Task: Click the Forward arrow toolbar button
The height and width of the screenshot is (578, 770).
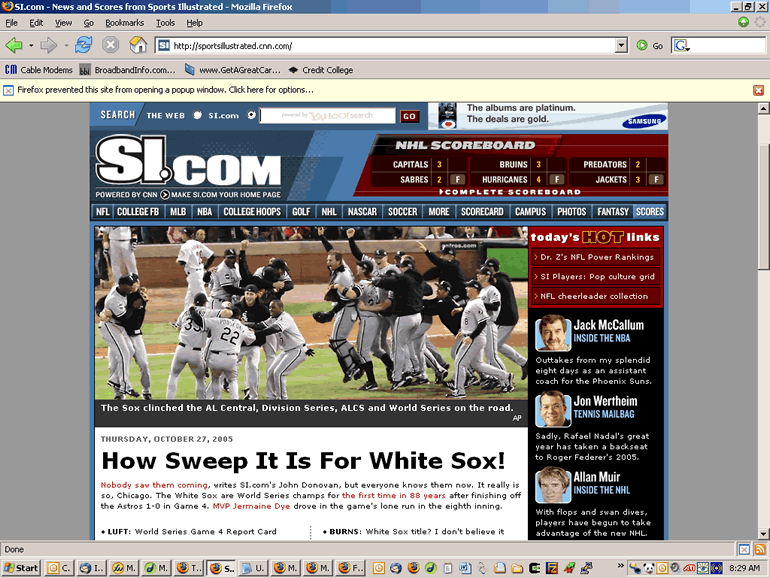Action: 48,46
